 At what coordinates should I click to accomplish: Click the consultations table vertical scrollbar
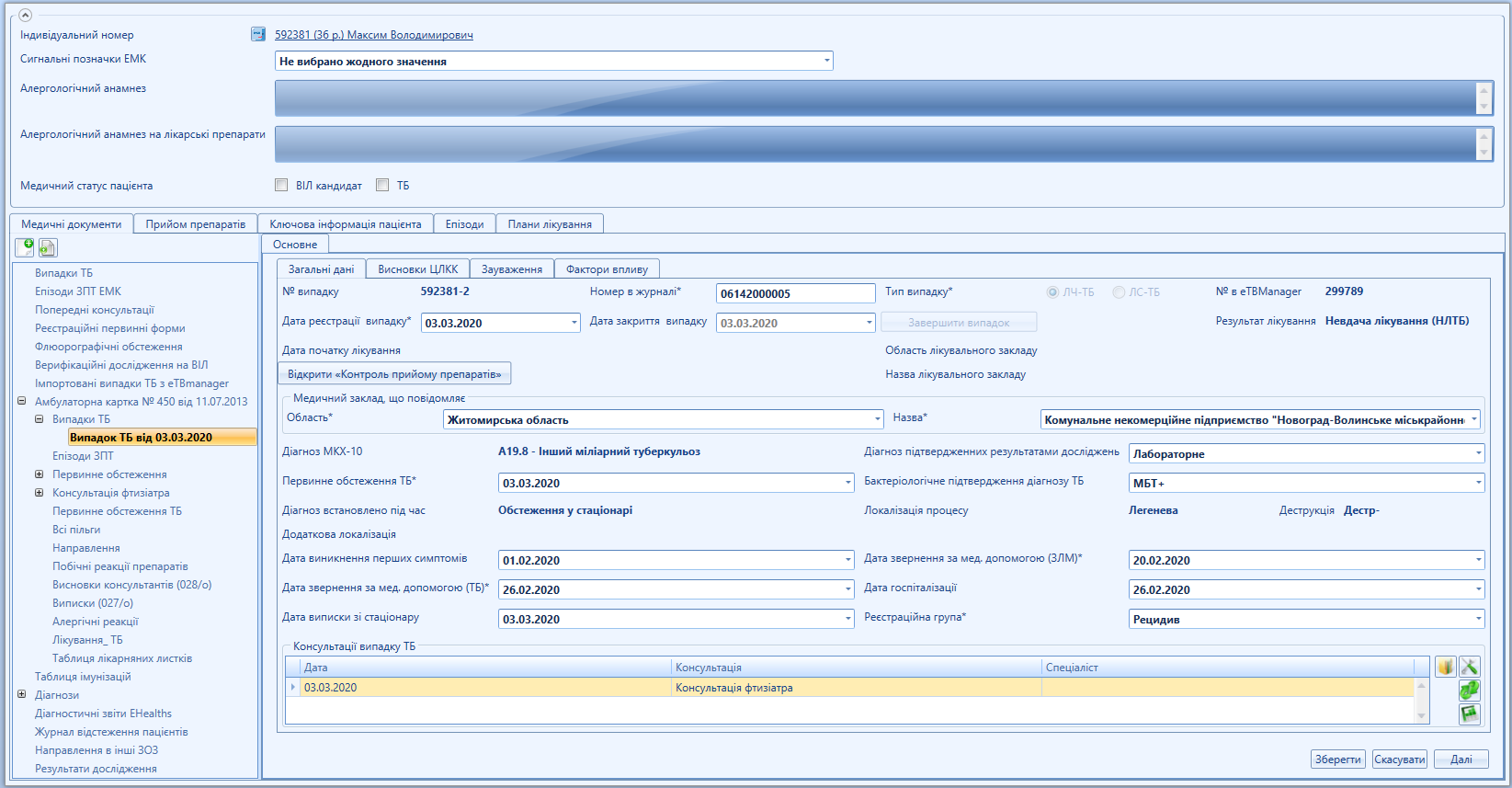[1422, 701]
